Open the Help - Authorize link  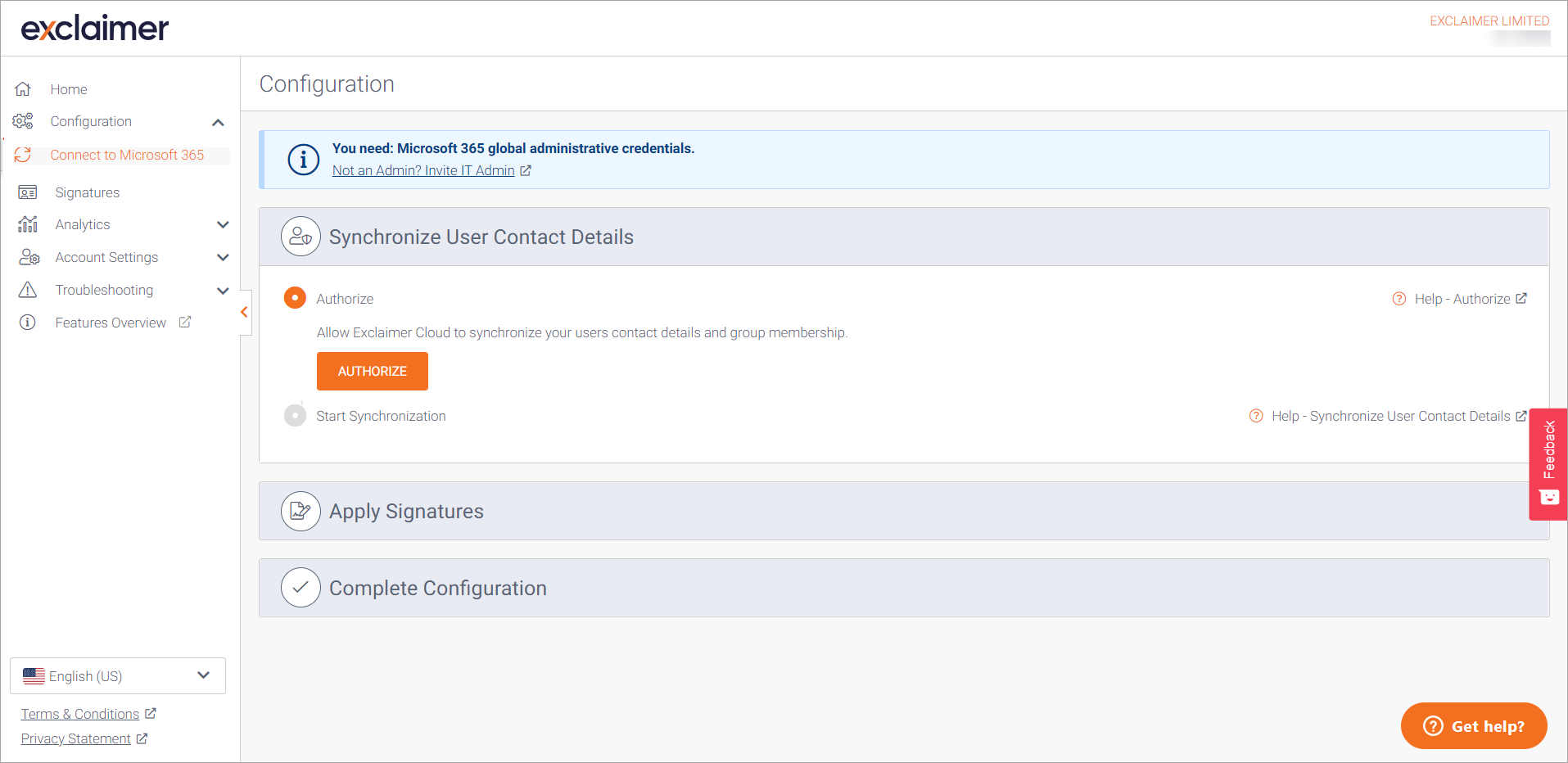[x=1462, y=299]
